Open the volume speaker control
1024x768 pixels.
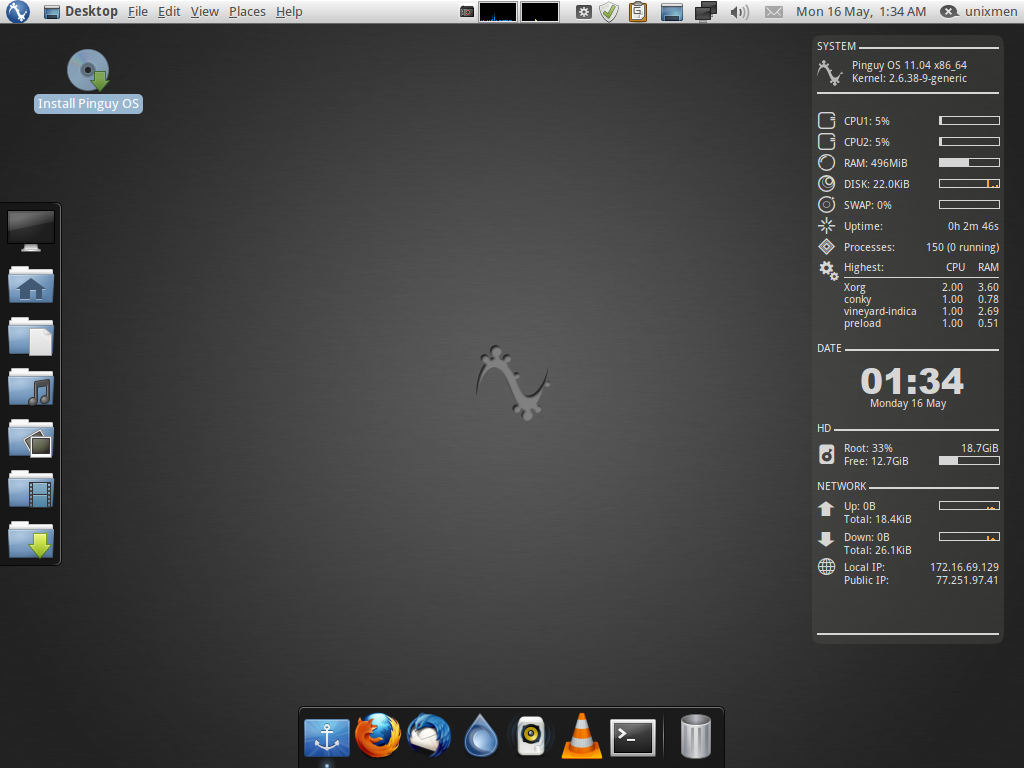(739, 12)
